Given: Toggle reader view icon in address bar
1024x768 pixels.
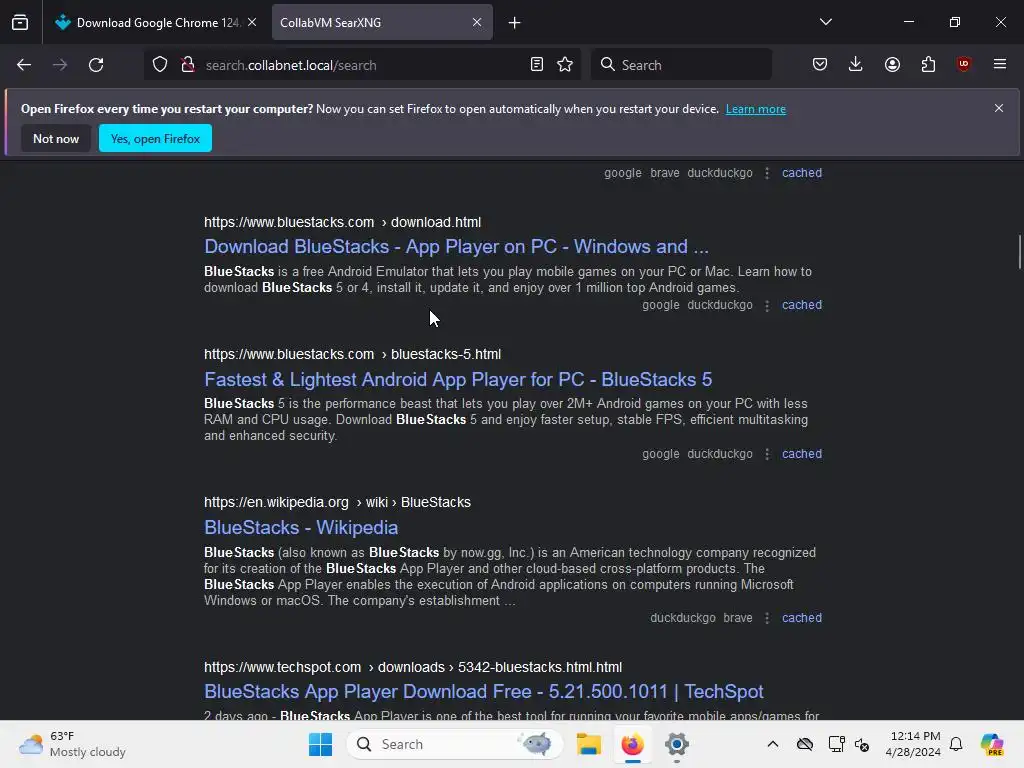Looking at the screenshot, I should pyautogui.click(x=537, y=65).
